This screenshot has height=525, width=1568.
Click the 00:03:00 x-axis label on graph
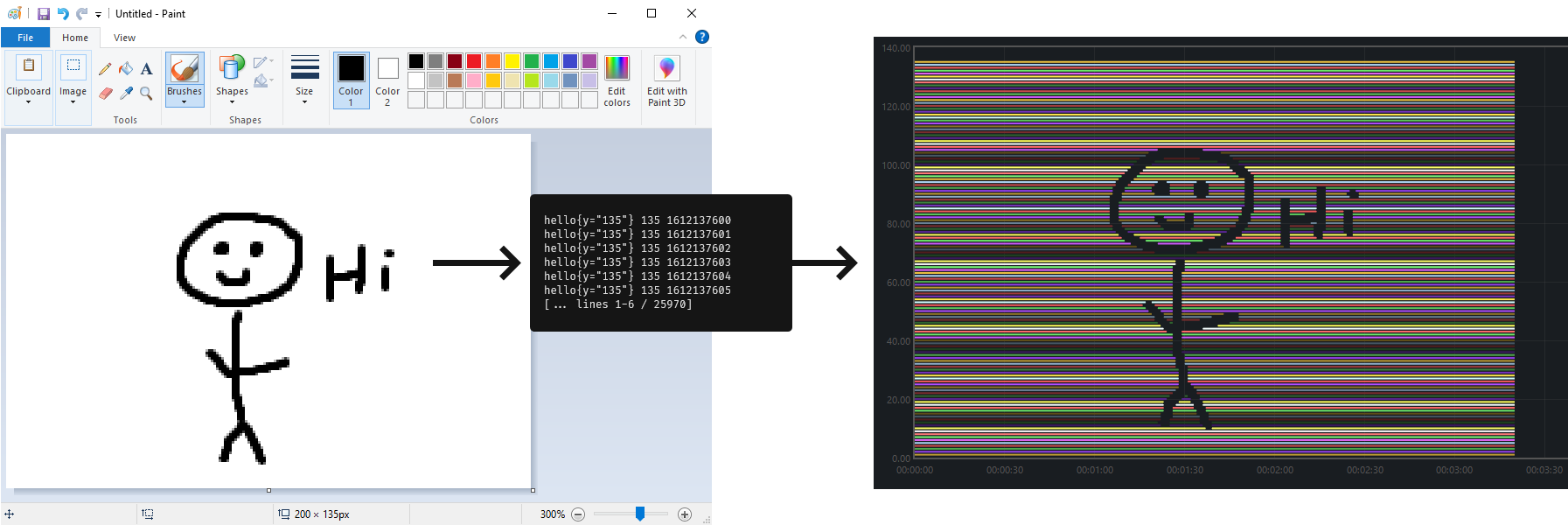pyautogui.click(x=1454, y=470)
